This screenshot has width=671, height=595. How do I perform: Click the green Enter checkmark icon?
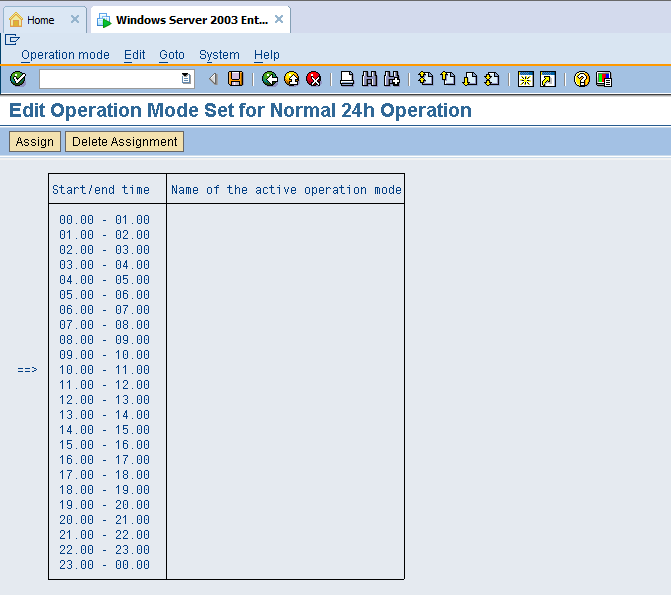18,79
